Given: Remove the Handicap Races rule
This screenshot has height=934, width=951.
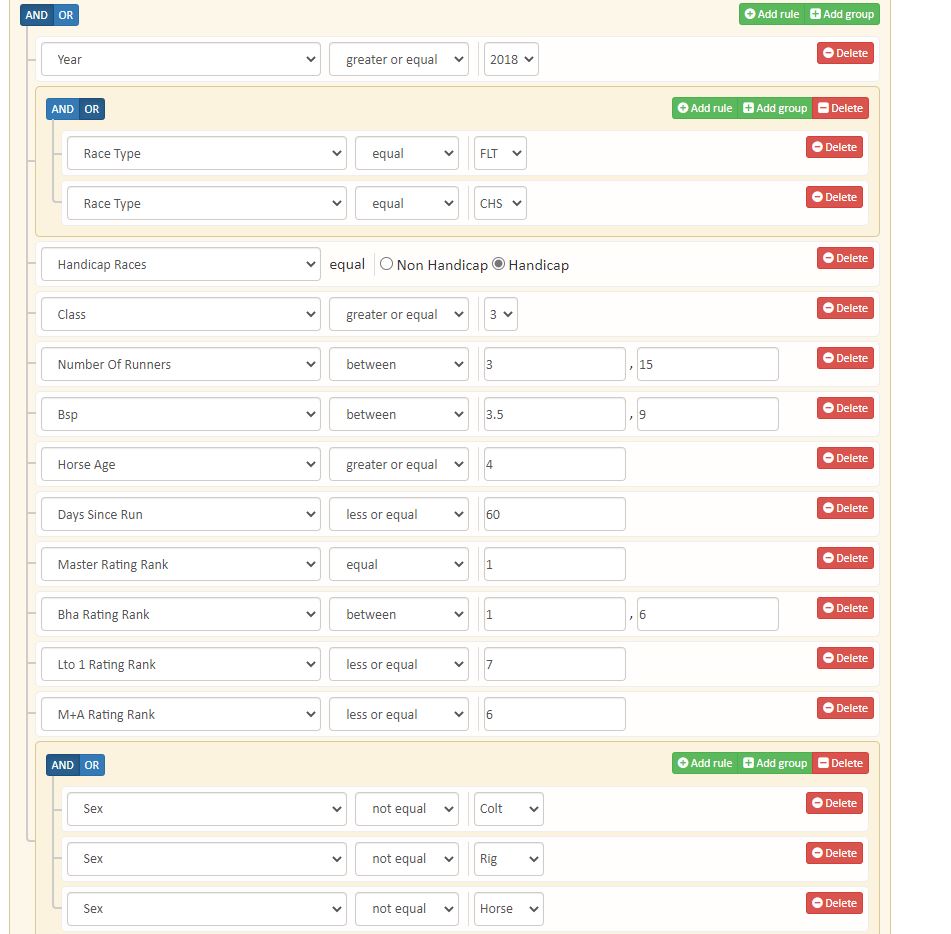Looking at the screenshot, I should coord(845,258).
